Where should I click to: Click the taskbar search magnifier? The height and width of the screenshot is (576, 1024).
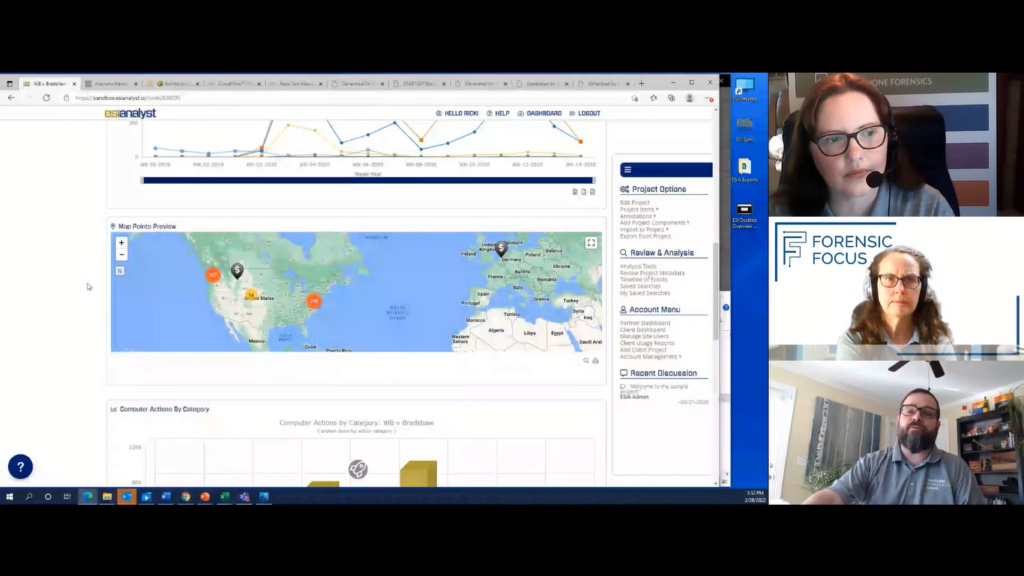click(x=29, y=497)
